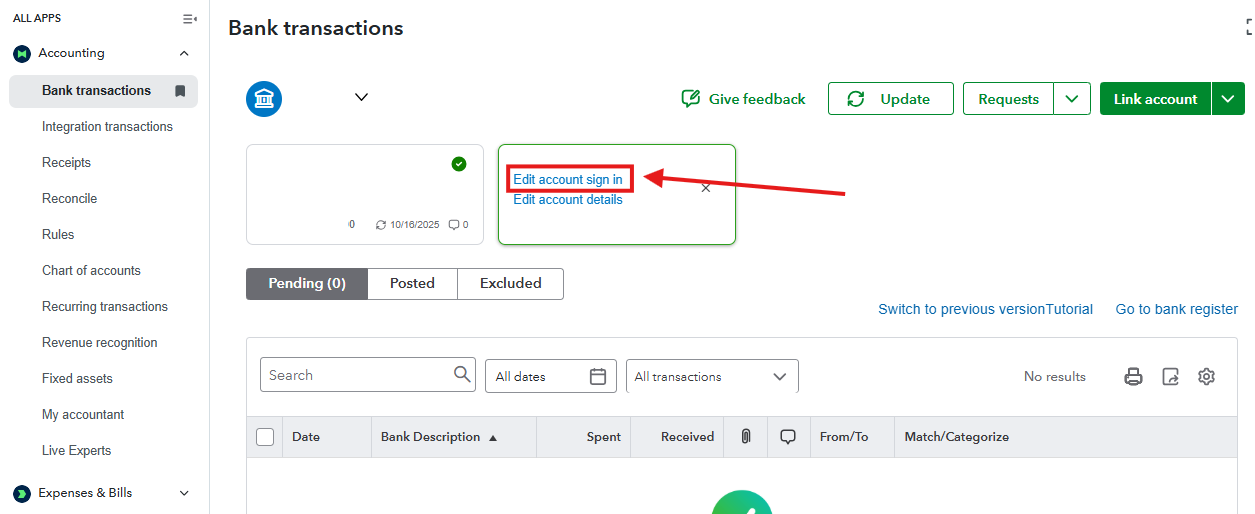
Task: Expand the All transactions filter dropdown
Action: pos(780,377)
